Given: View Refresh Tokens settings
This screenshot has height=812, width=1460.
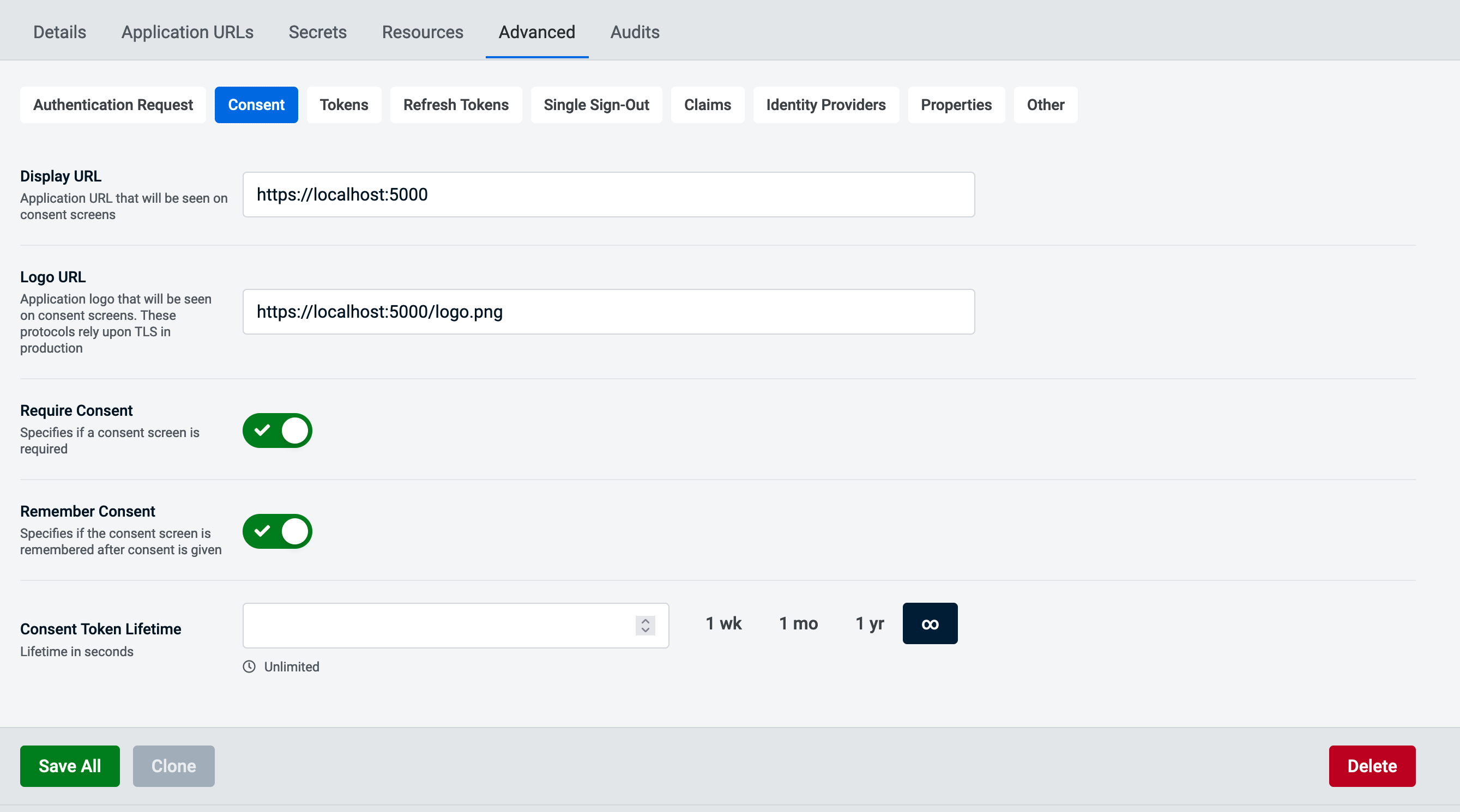Looking at the screenshot, I should [456, 105].
